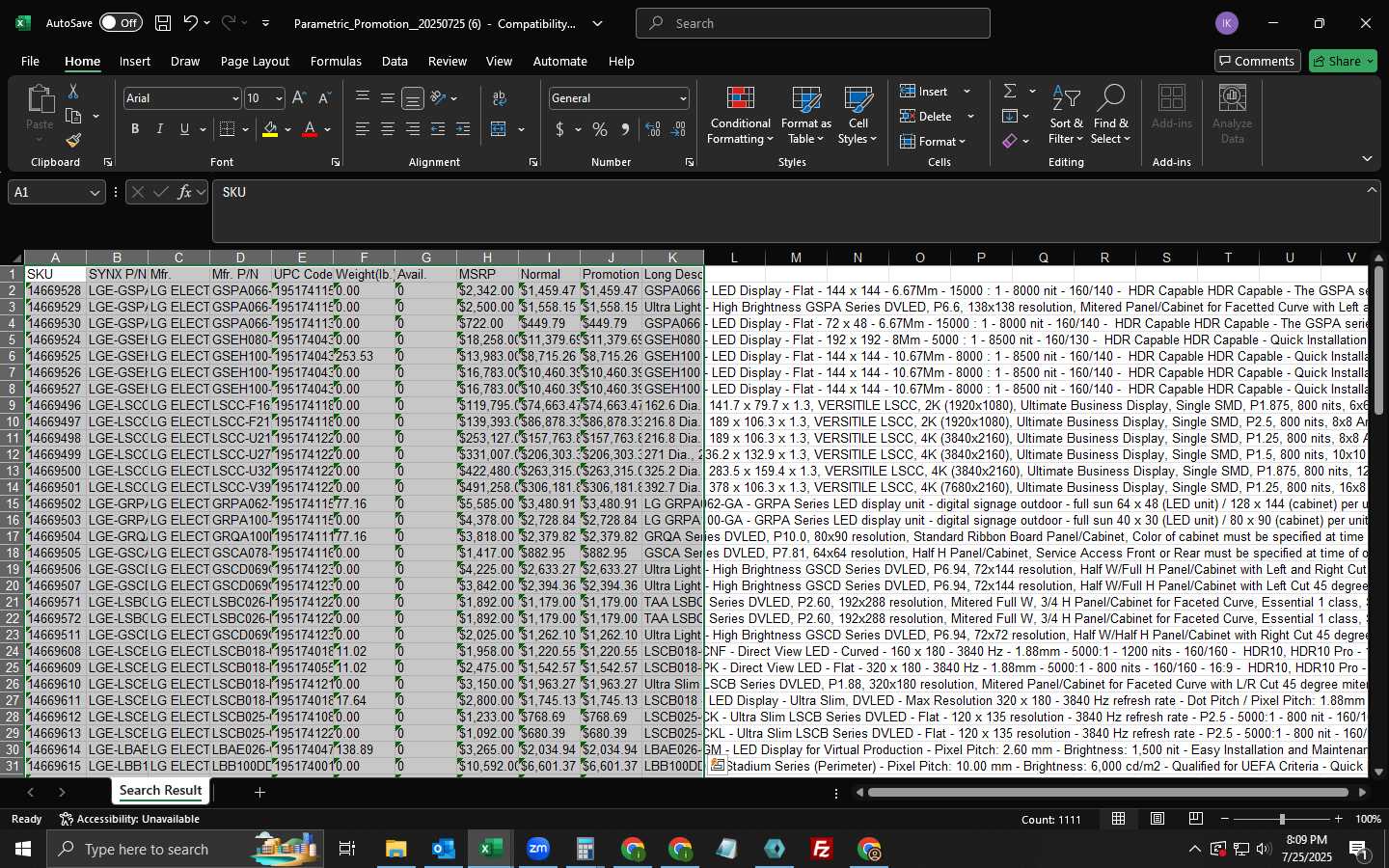Toggle Underline formatting
The height and width of the screenshot is (868, 1389).
[x=184, y=129]
